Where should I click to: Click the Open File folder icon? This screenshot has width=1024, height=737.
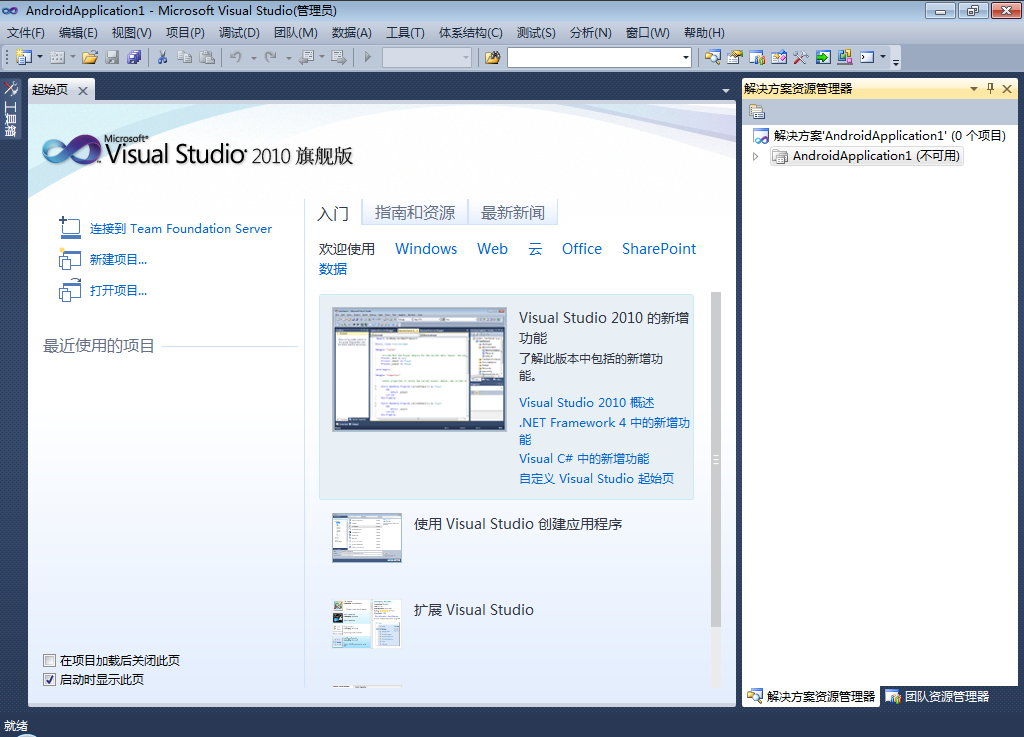coord(90,57)
